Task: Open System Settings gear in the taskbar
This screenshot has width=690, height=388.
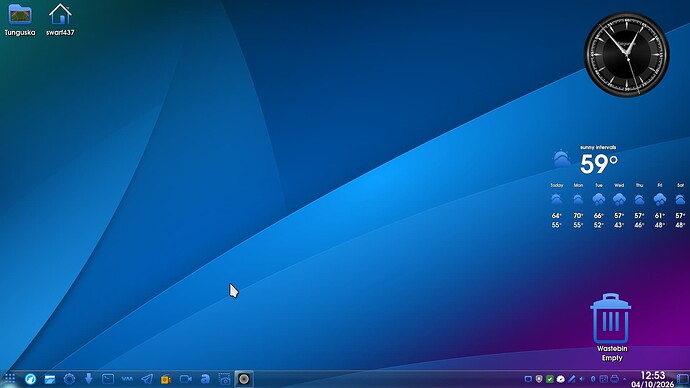Action: pyautogui.click(x=69, y=379)
